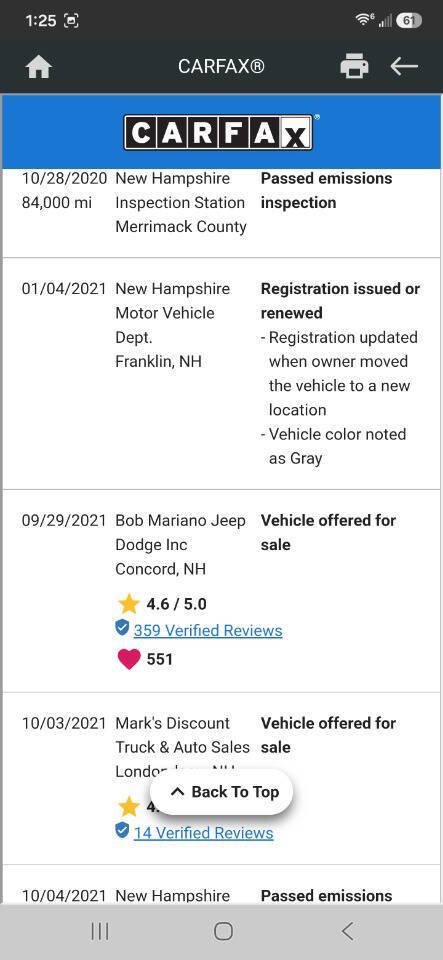Tap Bob Mariano's gold rating star
This screenshot has width=443, height=960.
click(128, 604)
